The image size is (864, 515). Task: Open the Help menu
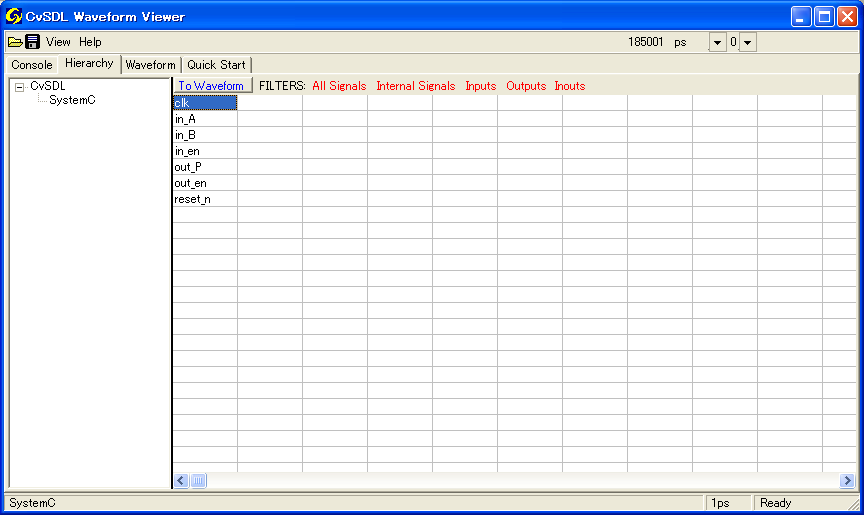click(x=90, y=42)
